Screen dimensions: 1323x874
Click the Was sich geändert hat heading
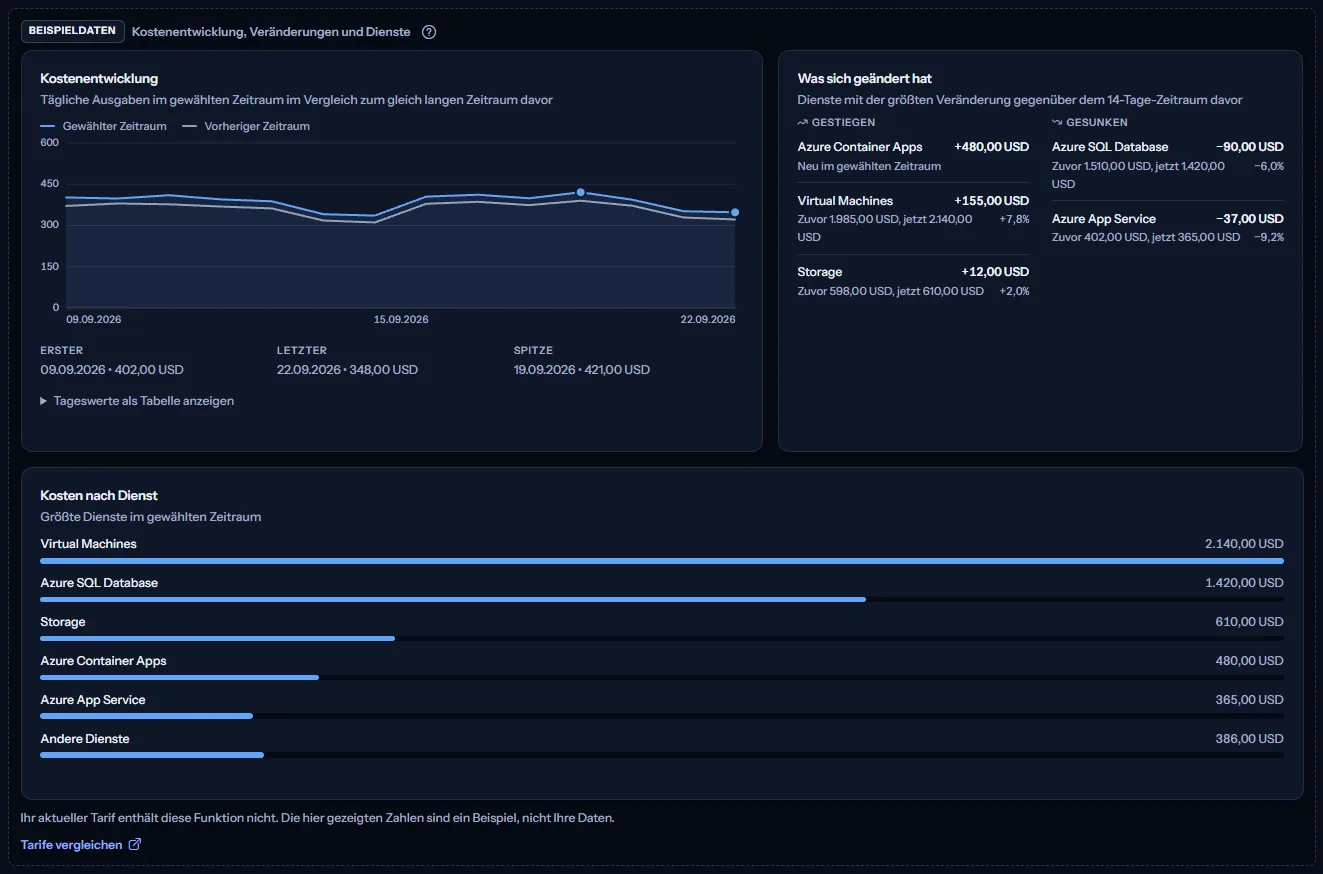pyautogui.click(x=865, y=78)
